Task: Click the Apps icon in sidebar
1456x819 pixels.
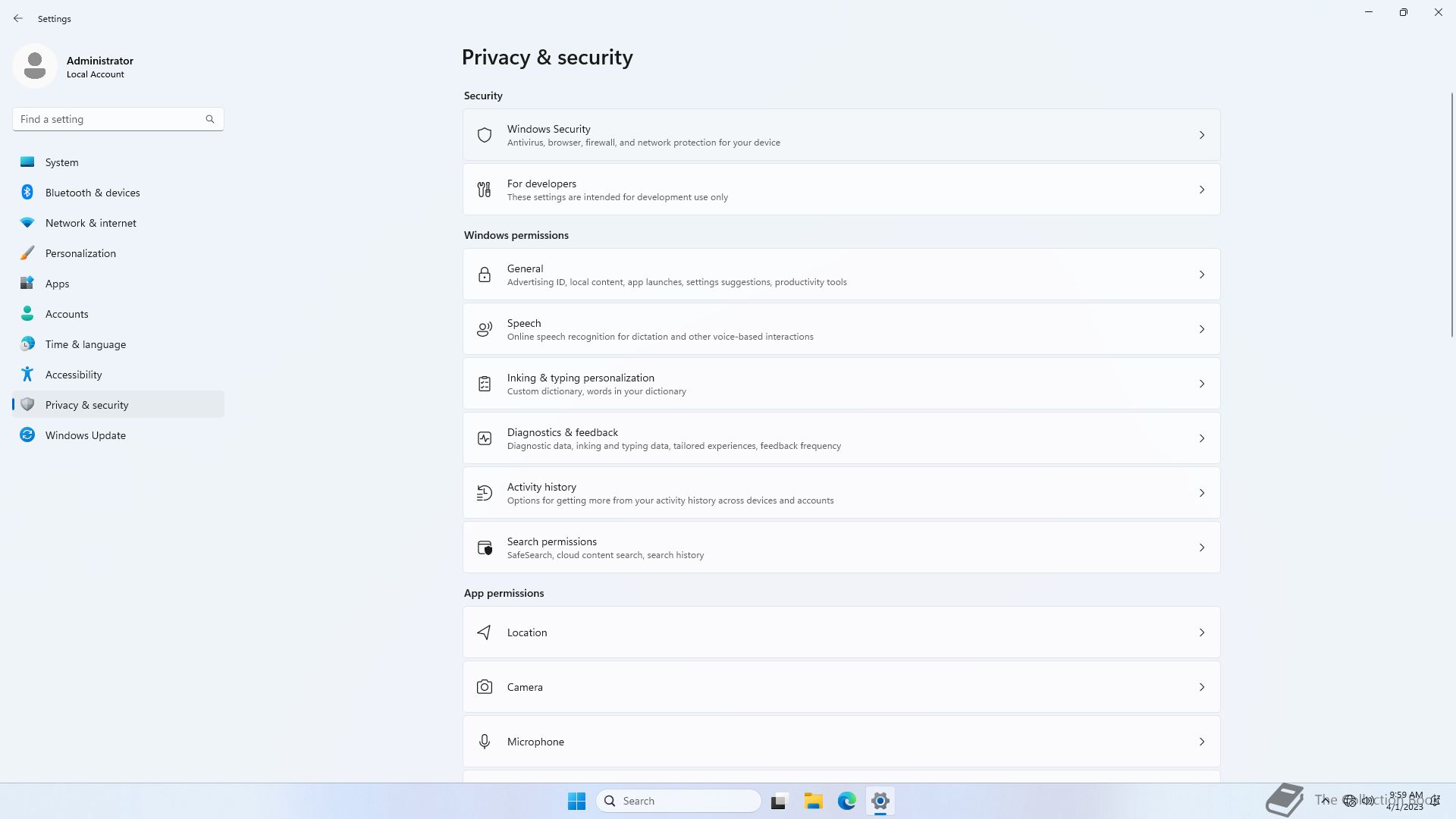Action: pyautogui.click(x=27, y=284)
